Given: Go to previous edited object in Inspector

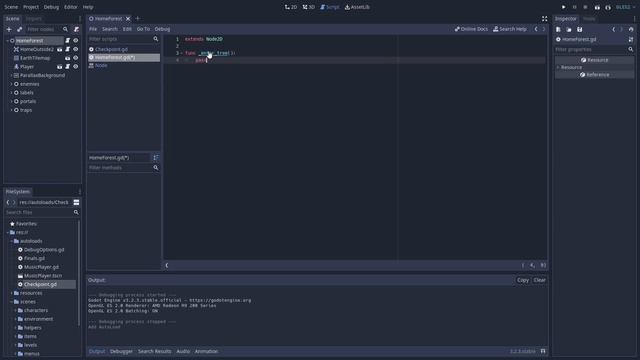Looking at the screenshot, I should coord(613,29).
